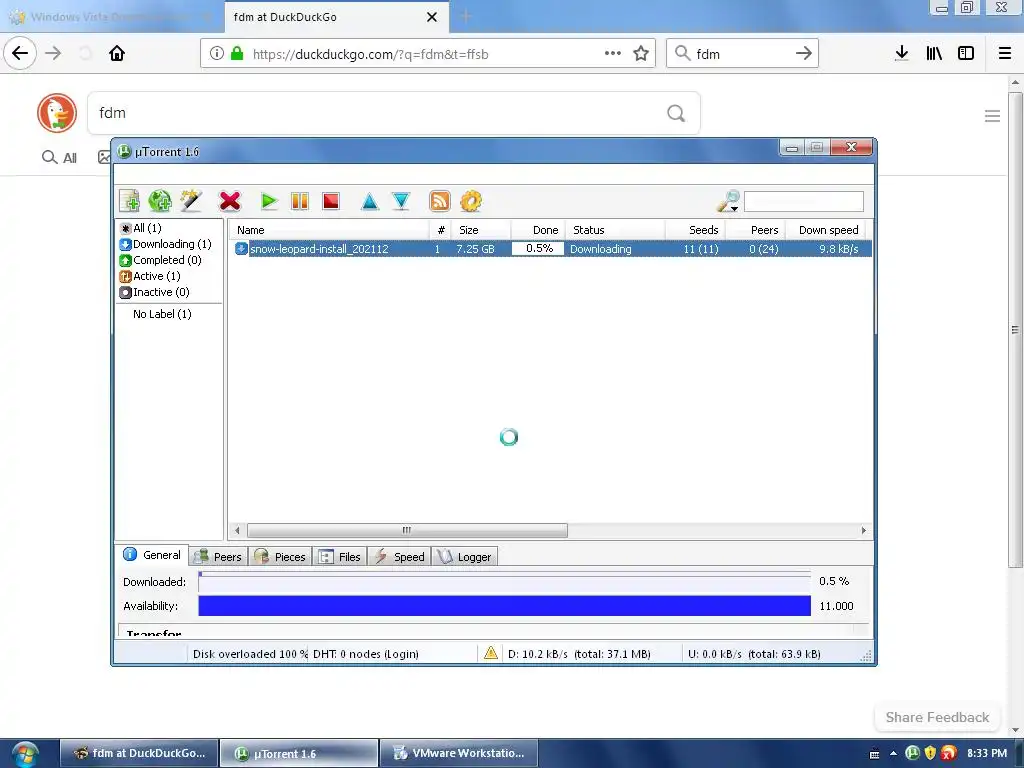Image resolution: width=1024 pixels, height=768 pixels.
Task: Sort by the Down speed column header
Action: pyautogui.click(x=826, y=230)
